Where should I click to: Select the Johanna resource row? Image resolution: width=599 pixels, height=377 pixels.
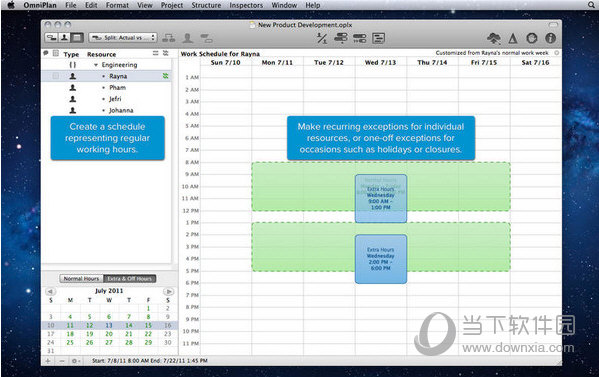click(x=106, y=110)
